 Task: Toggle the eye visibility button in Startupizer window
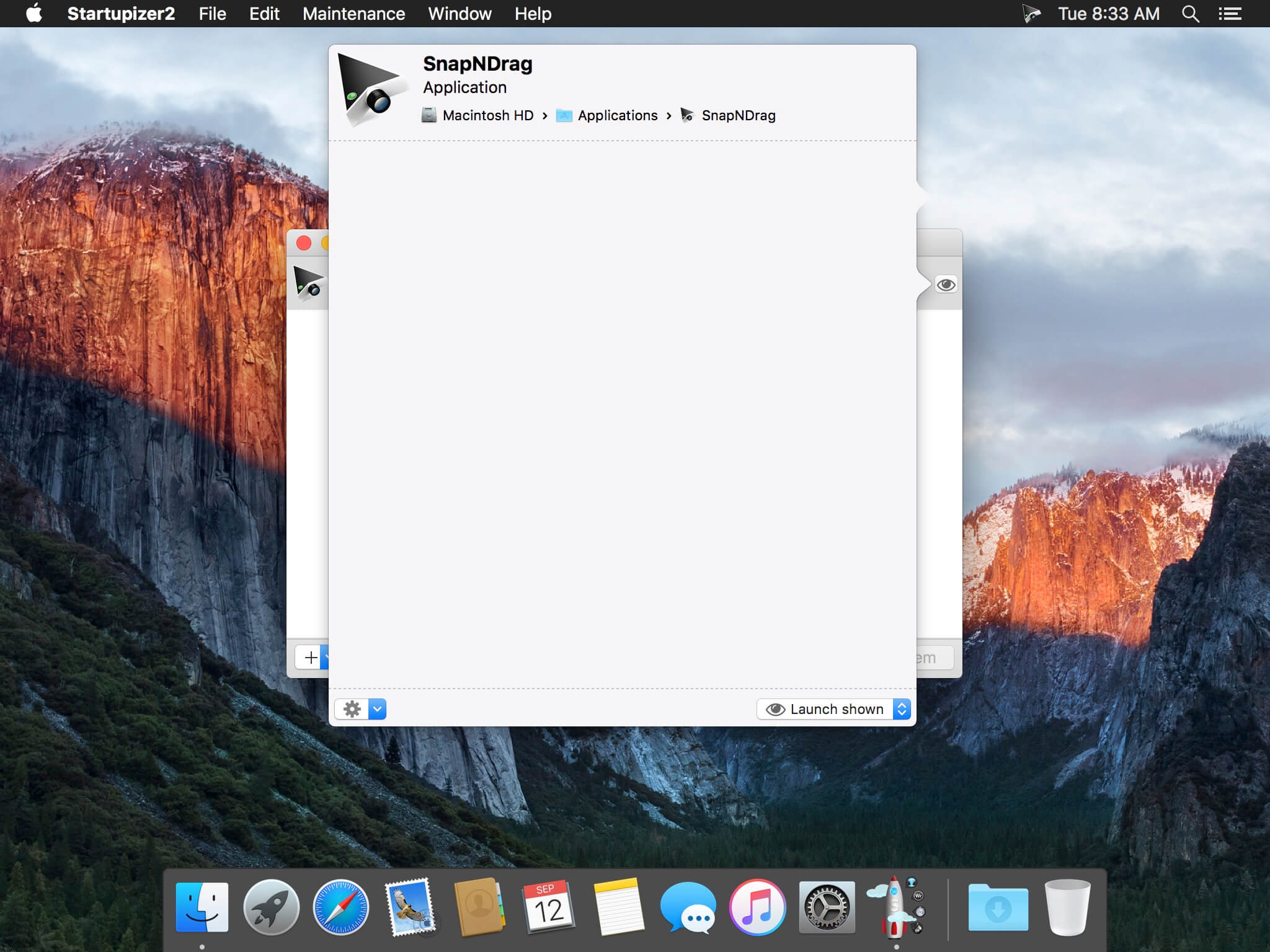(x=946, y=284)
